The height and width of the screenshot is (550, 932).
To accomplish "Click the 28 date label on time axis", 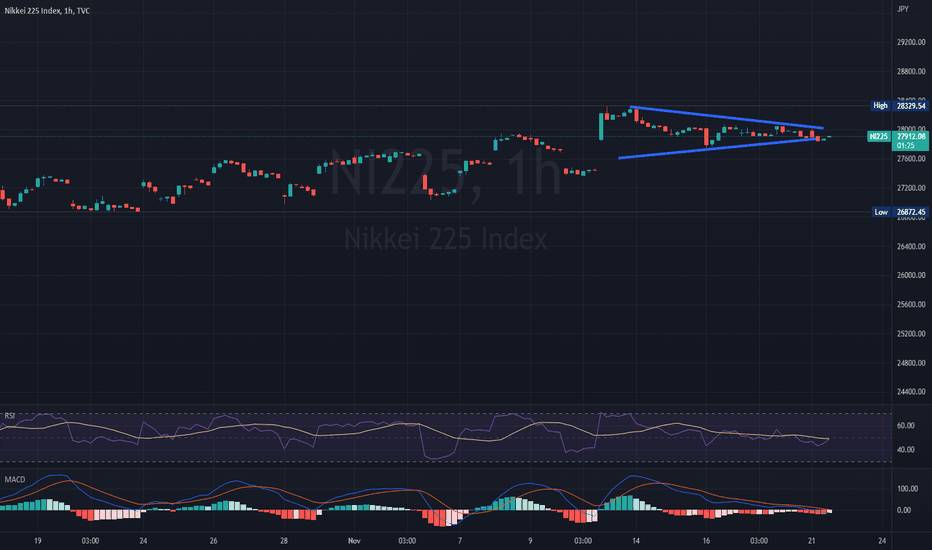I will click(284, 540).
